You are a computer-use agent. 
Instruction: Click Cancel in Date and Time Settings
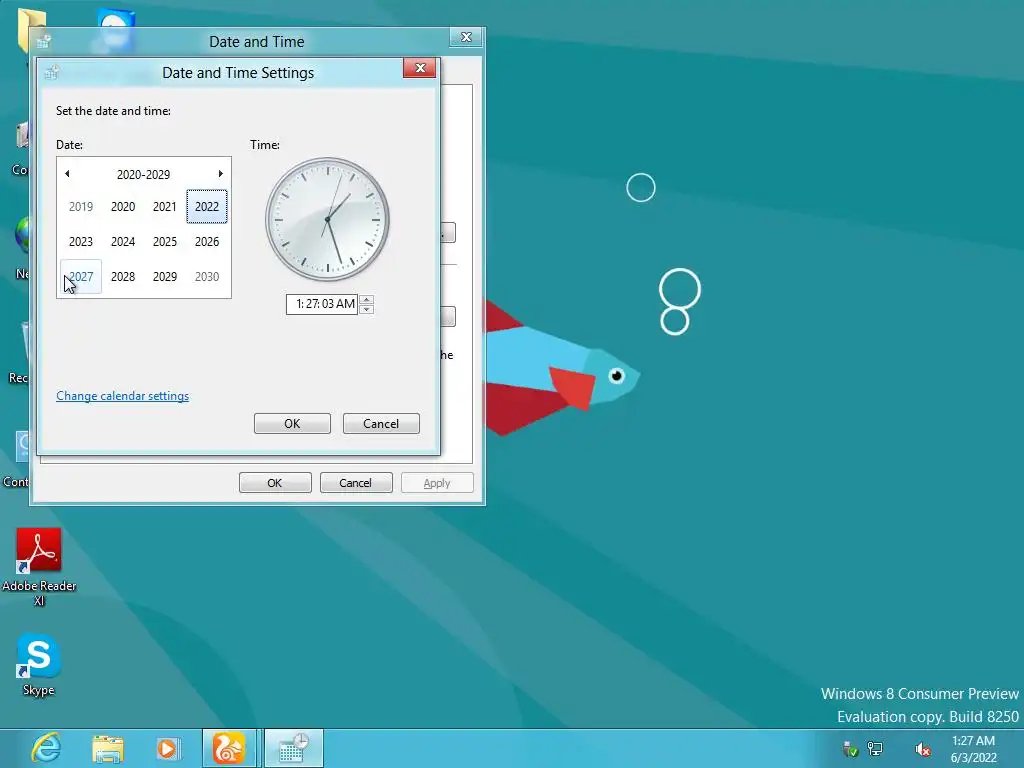tap(381, 423)
